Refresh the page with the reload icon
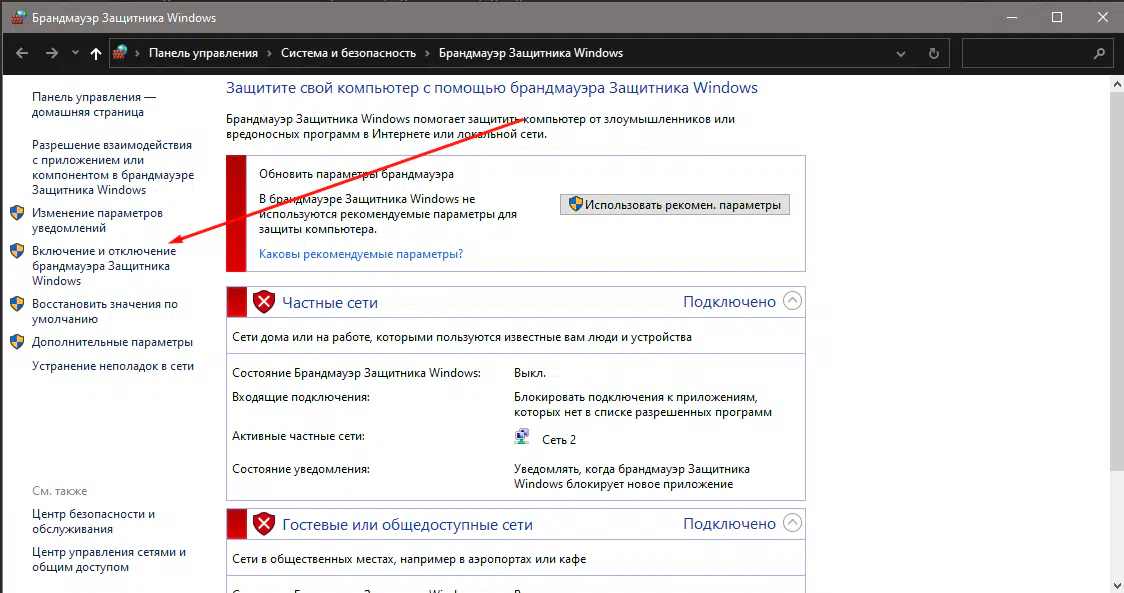 point(933,54)
